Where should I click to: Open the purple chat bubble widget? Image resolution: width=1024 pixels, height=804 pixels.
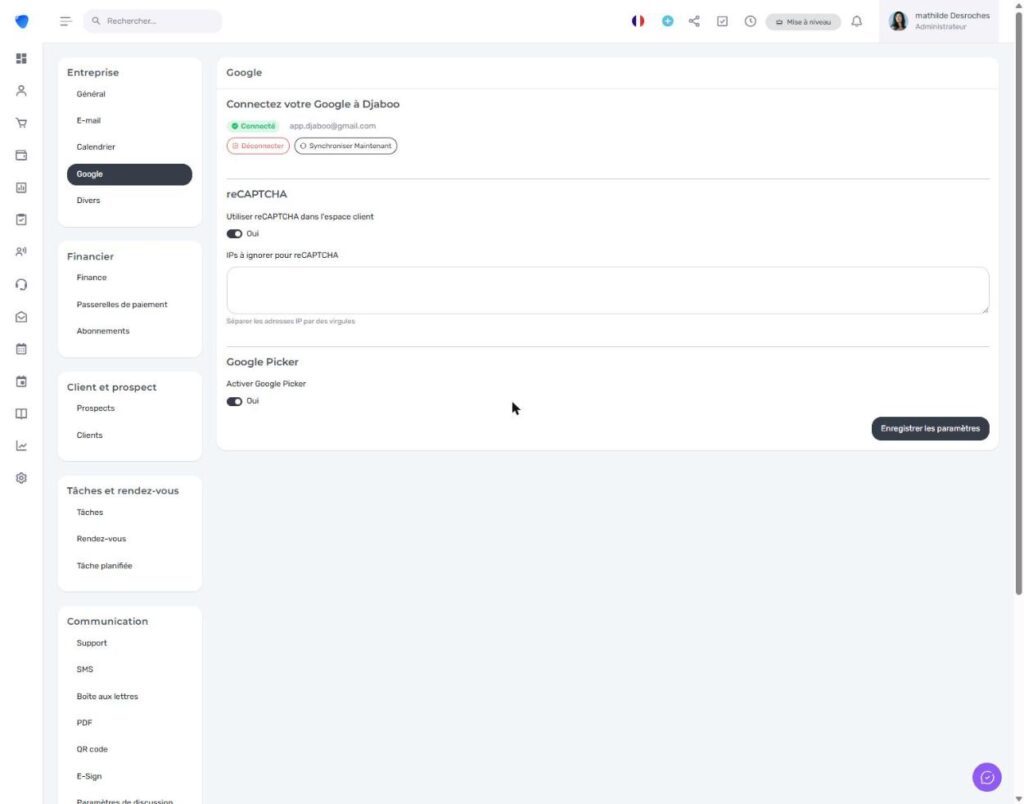click(987, 777)
